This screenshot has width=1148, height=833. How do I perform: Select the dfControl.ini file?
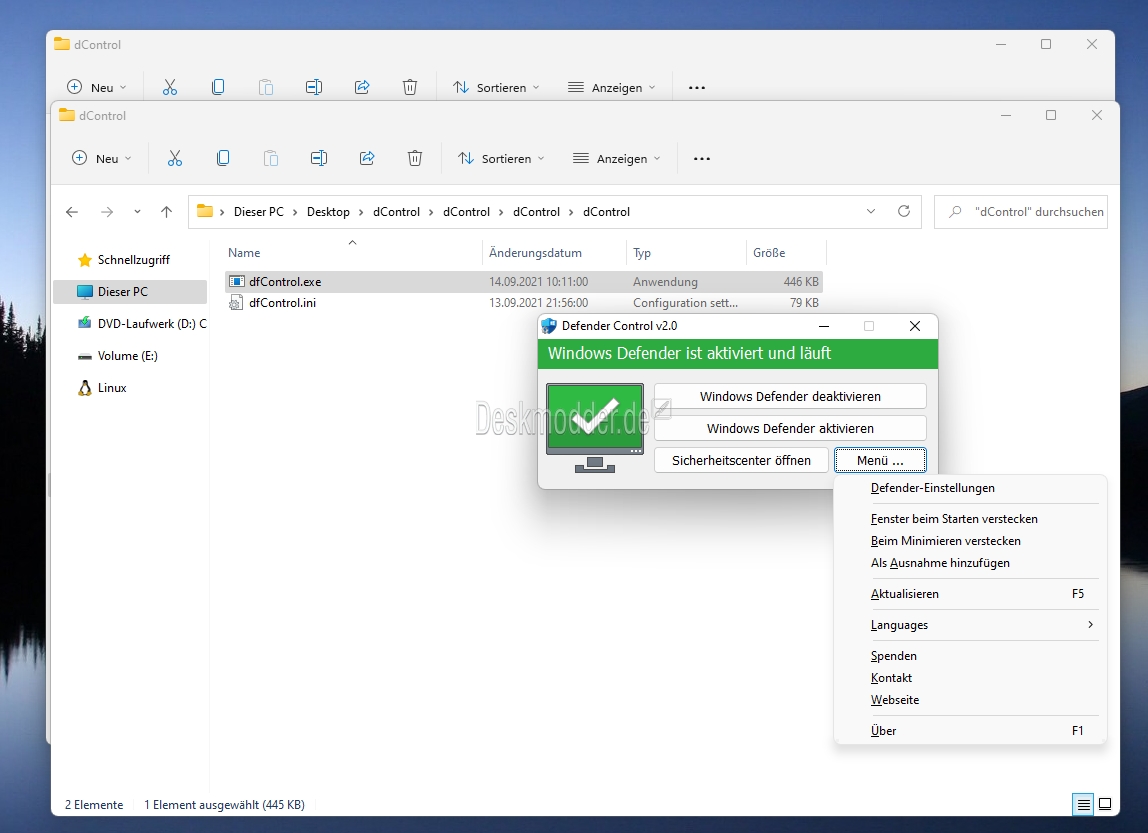coord(523,303)
